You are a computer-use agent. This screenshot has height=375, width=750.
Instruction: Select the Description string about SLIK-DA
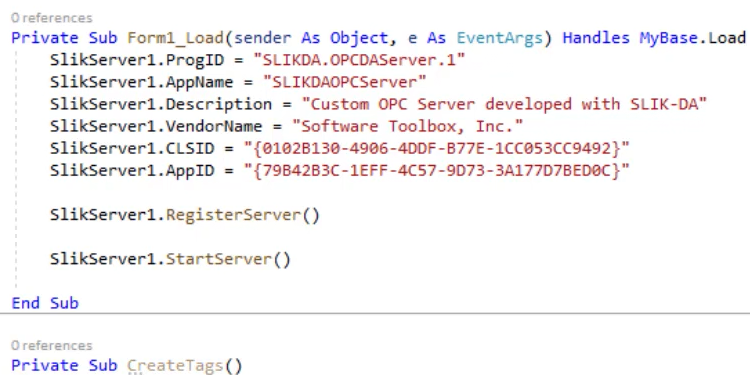(504, 104)
